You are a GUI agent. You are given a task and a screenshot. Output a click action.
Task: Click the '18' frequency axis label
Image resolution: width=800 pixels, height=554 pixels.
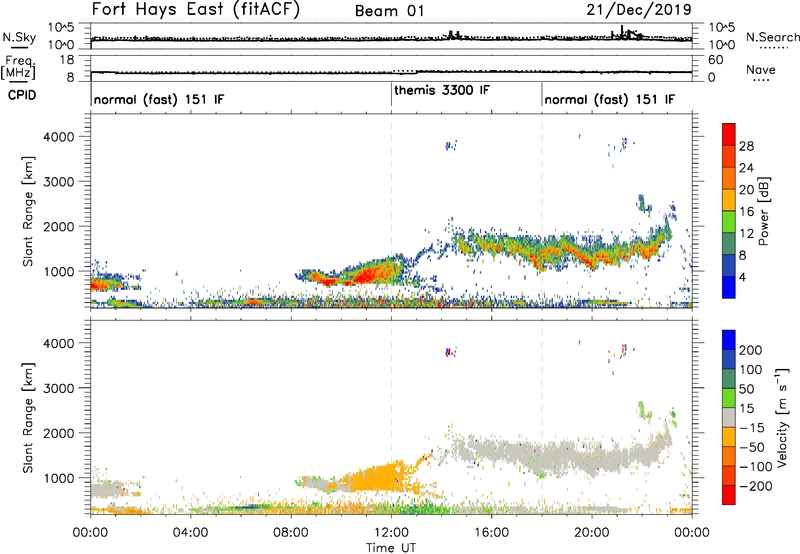point(67,60)
